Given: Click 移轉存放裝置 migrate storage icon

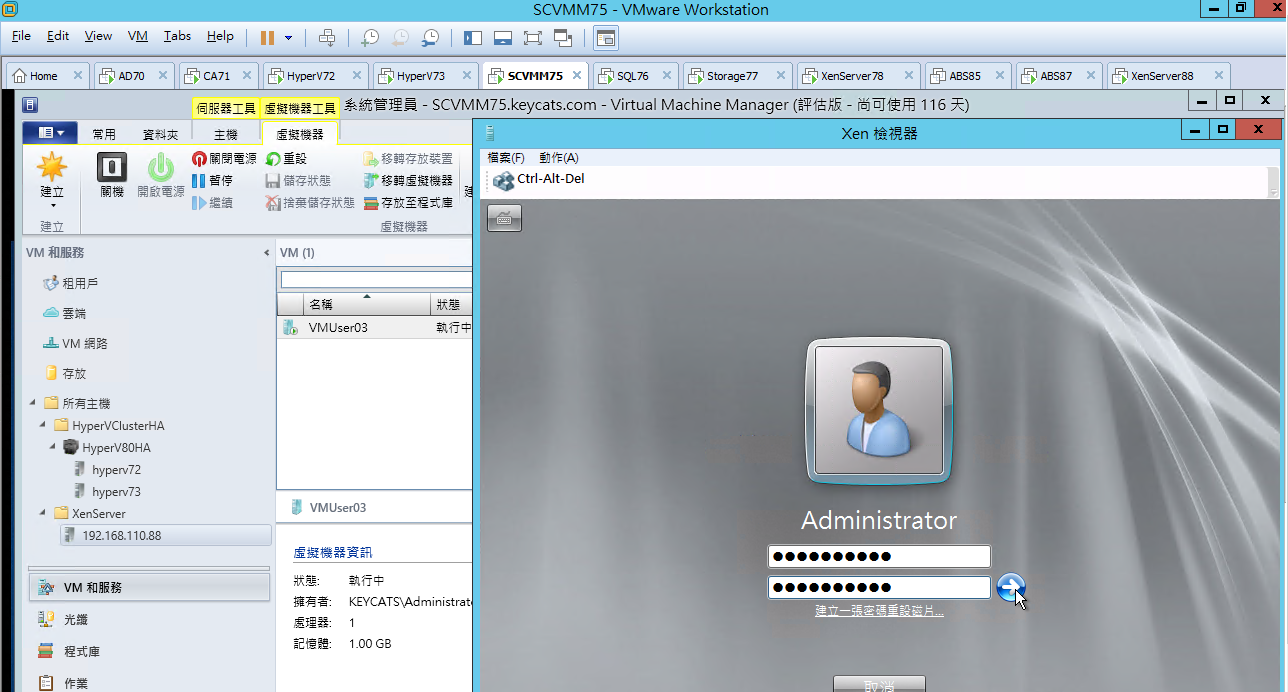Looking at the screenshot, I should pyautogui.click(x=371, y=159).
